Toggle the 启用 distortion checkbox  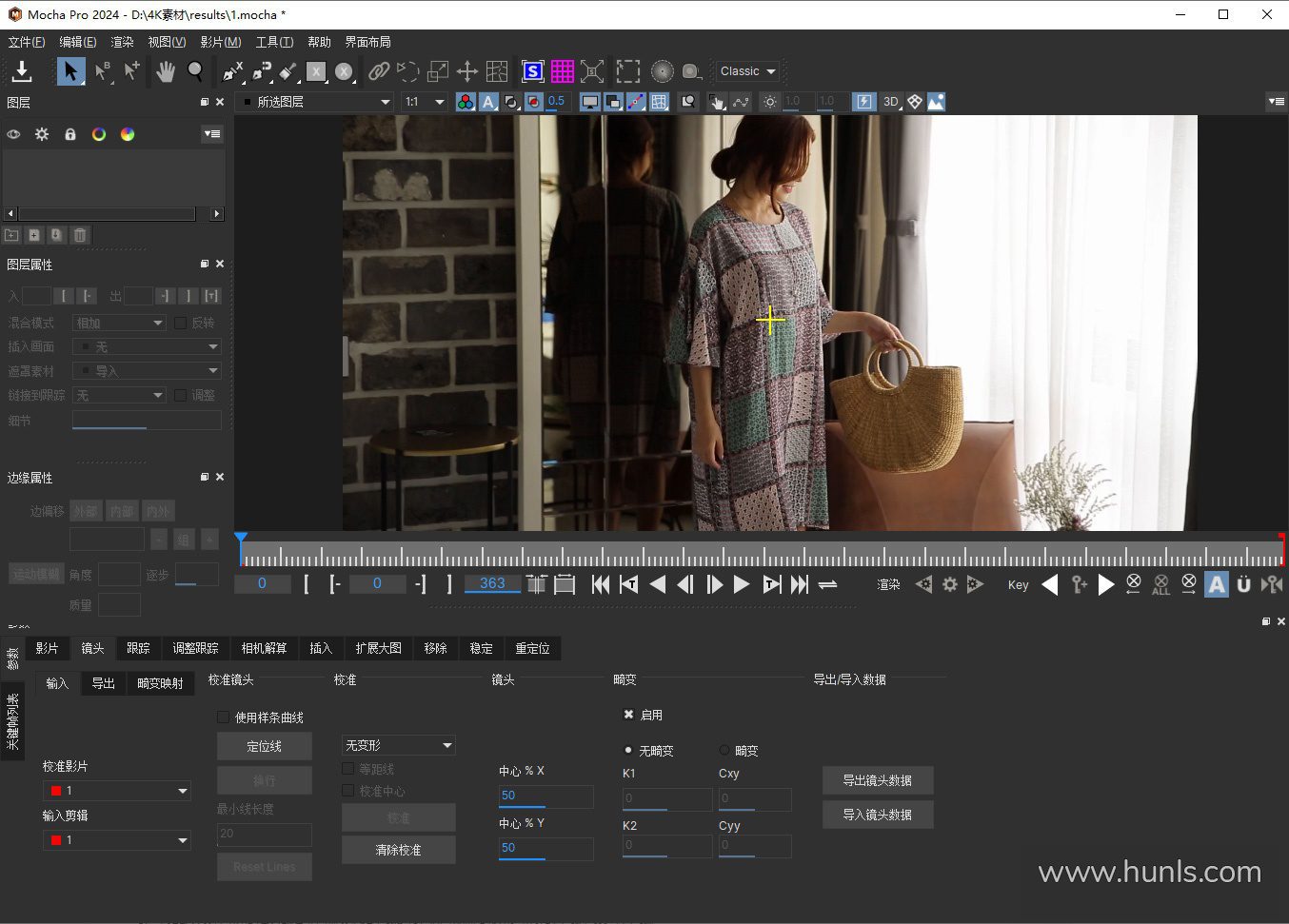(x=628, y=715)
